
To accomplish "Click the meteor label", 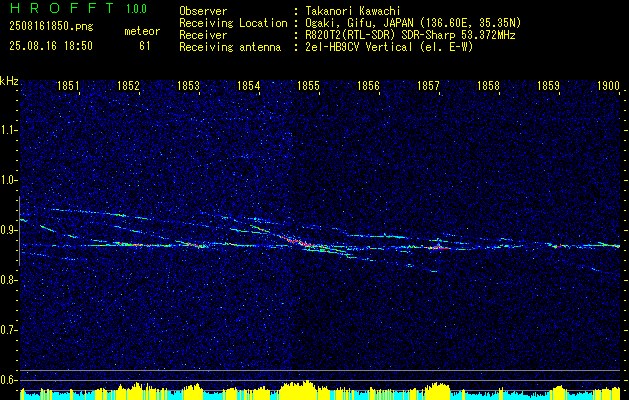I will (142, 31).
